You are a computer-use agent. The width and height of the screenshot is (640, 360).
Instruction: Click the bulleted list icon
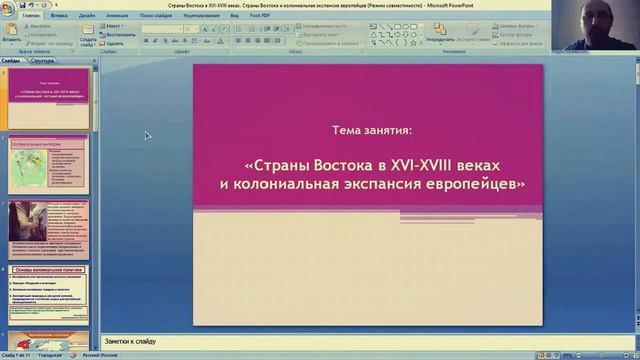tap(239, 29)
